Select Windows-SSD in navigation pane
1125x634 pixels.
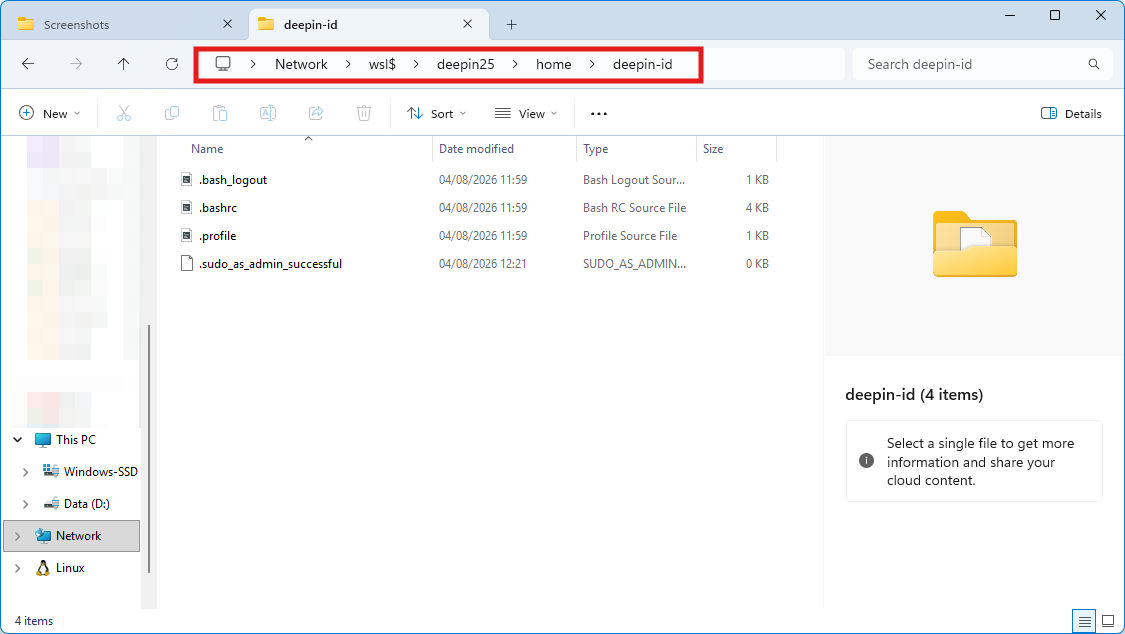click(100, 472)
